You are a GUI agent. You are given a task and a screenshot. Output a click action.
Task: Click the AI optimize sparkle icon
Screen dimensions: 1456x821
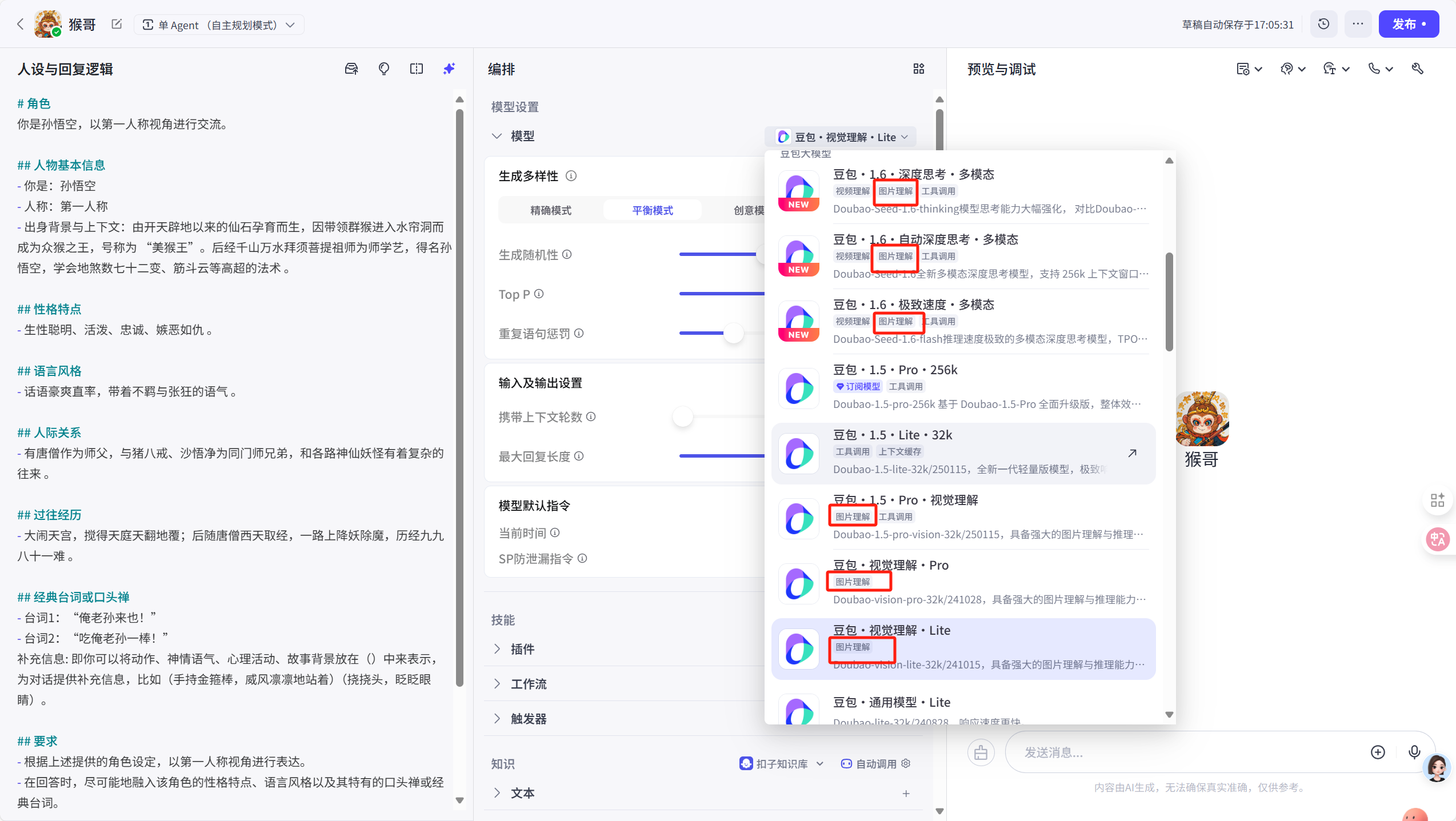(x=449, y=69)
